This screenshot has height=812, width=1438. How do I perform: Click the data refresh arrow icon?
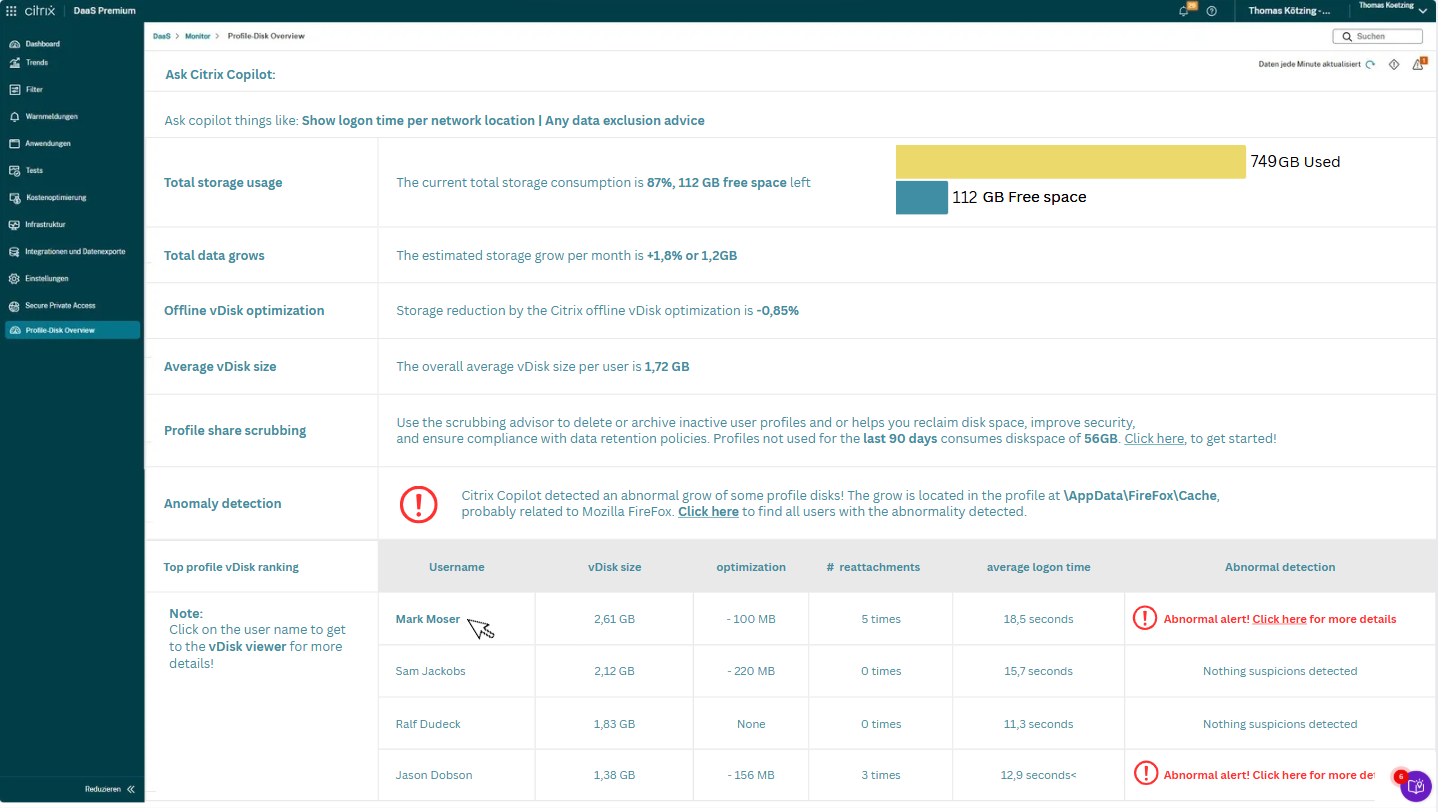point(1370,64)
